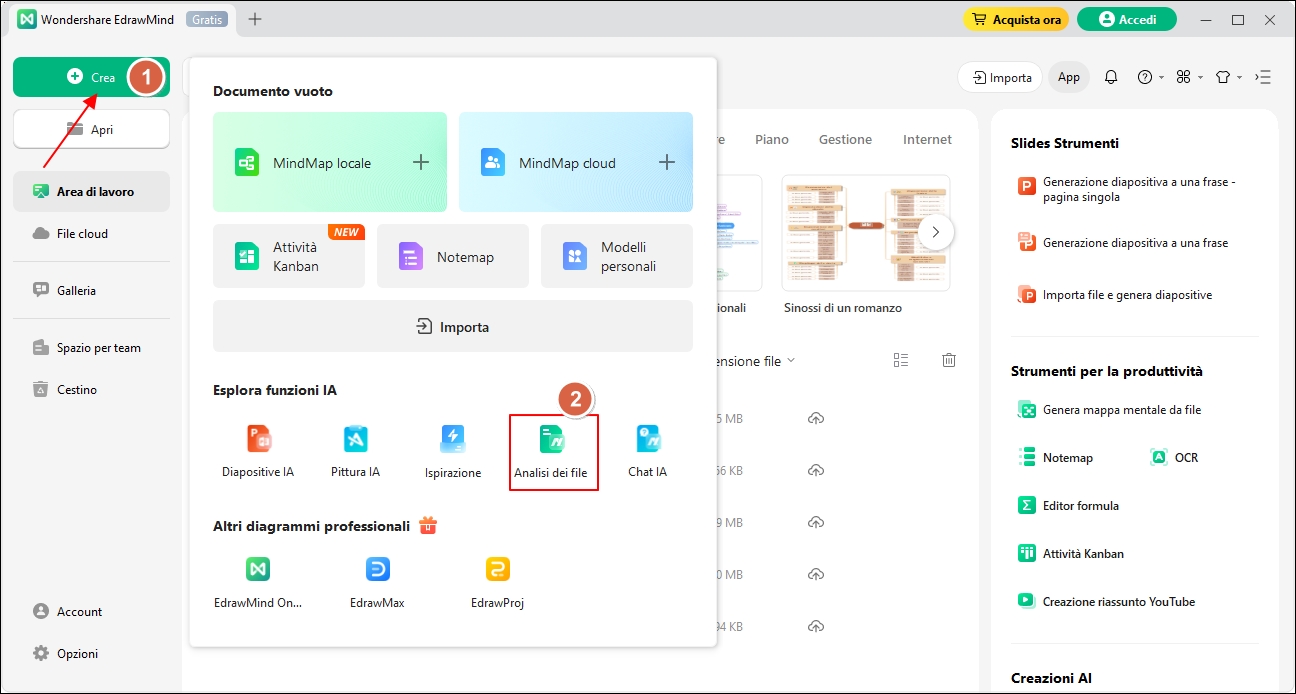
Task: Click trash icon above file list
Action: point(950,360)
